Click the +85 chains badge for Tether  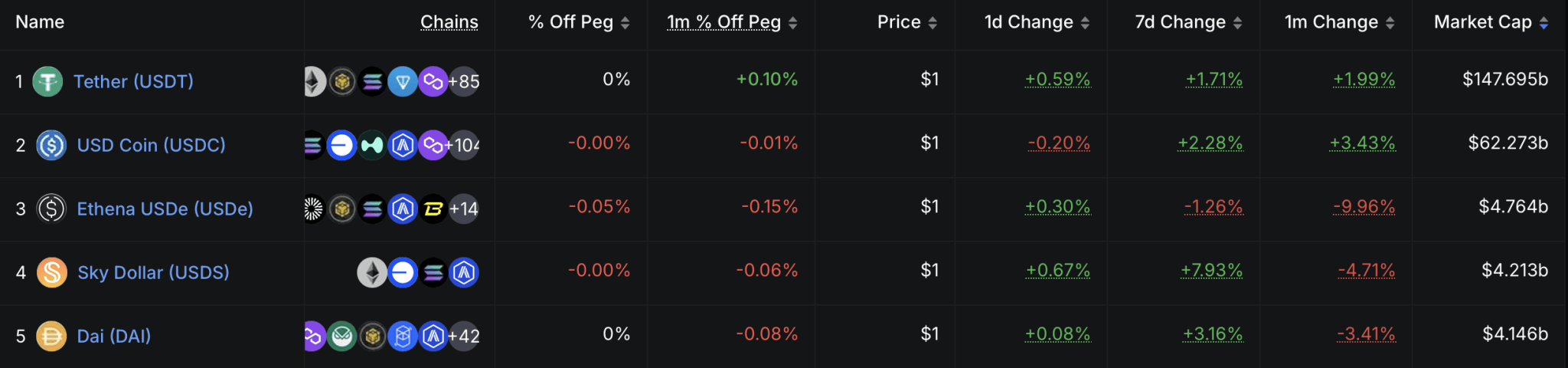[464, 81]
